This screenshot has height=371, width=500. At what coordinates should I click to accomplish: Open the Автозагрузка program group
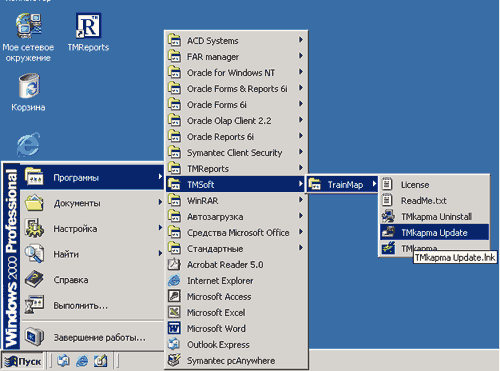pyautogui.click(x=236, y=216)
